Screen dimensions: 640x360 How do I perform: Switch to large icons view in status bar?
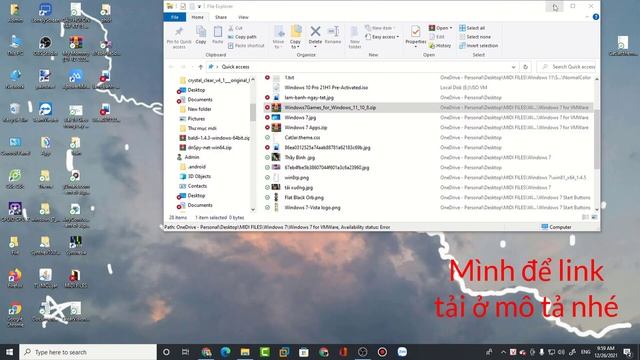(594, 217)
